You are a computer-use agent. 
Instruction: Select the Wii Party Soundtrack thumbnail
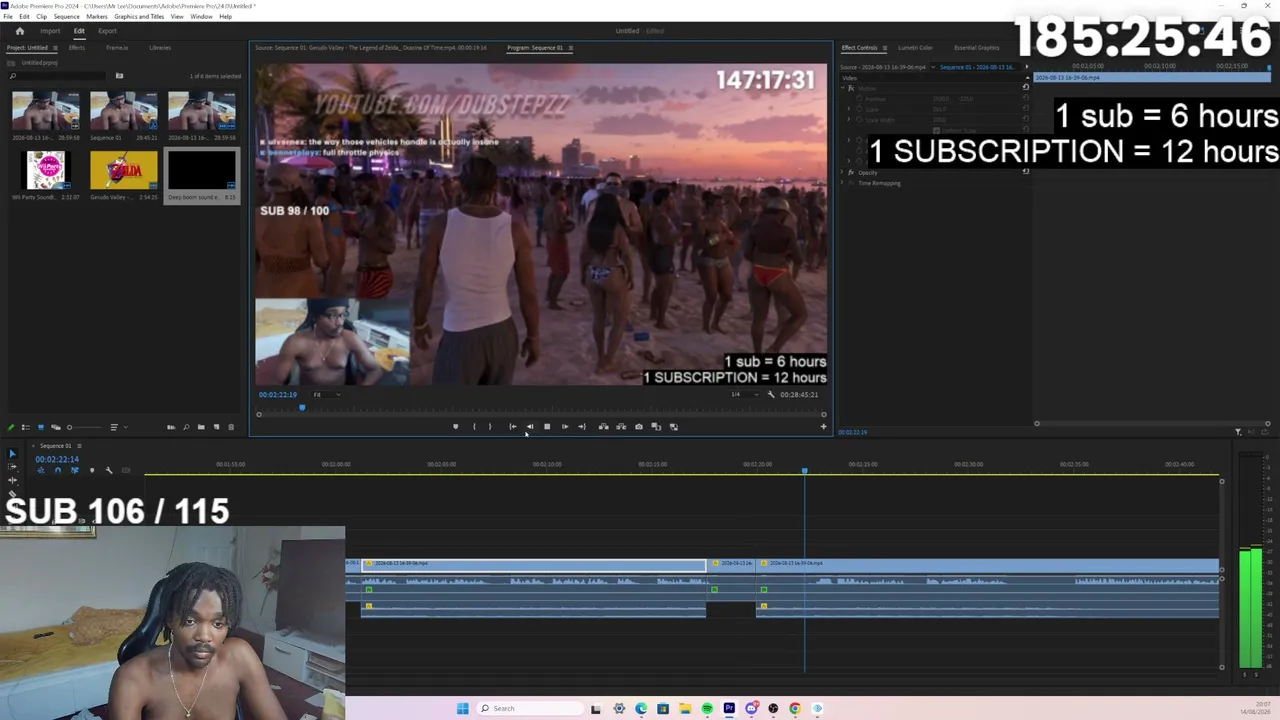tap(46, 170)
